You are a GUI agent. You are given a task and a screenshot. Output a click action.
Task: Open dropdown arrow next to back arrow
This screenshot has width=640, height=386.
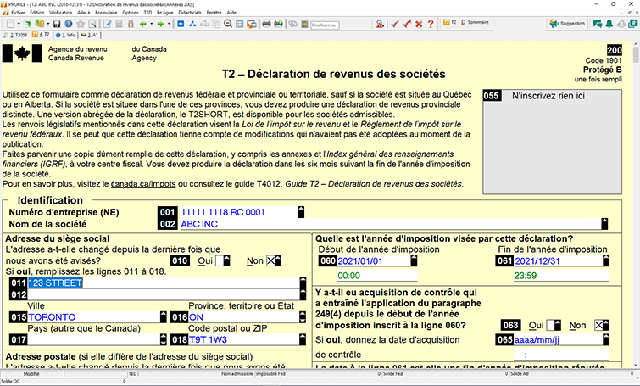pyautogui.click(x=151, y=24)
